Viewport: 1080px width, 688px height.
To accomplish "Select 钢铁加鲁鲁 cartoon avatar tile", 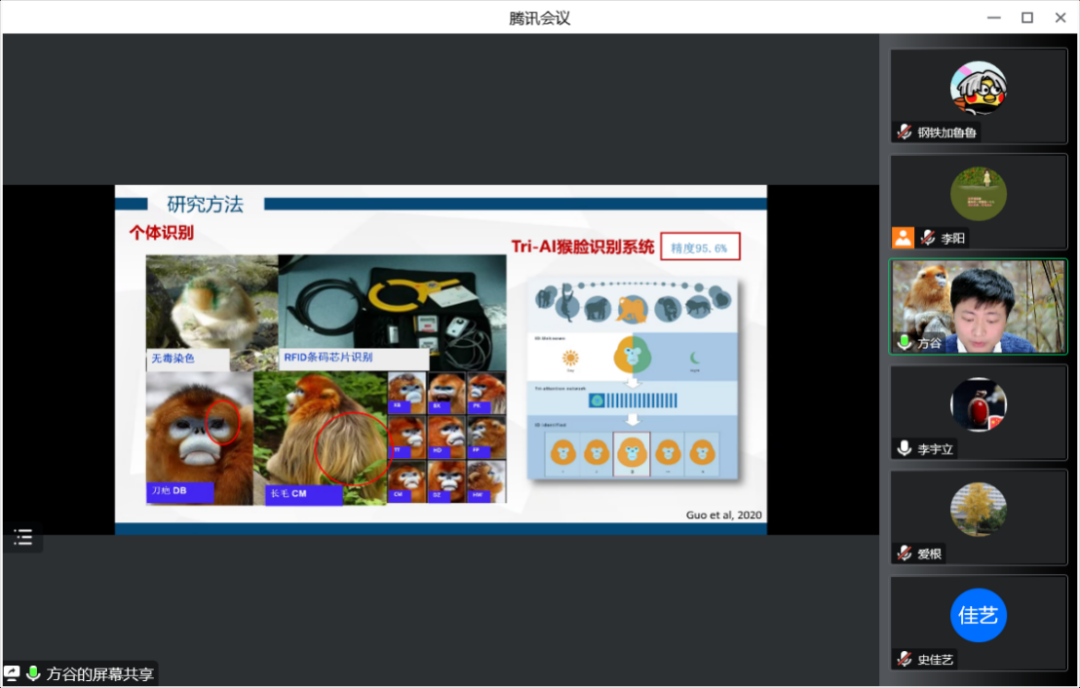I will (978, 88).
